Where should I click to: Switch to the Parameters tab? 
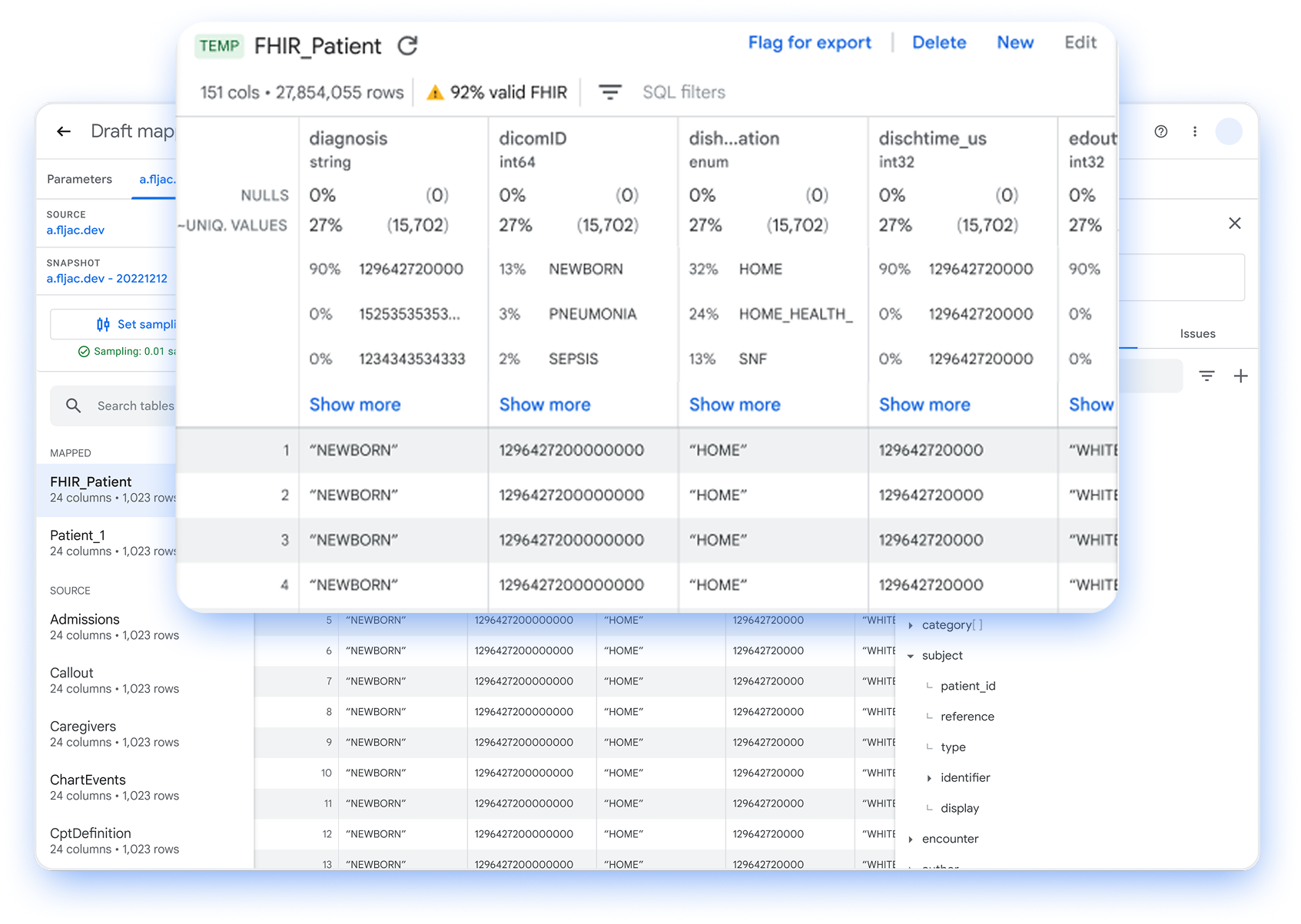click(79, 179)
